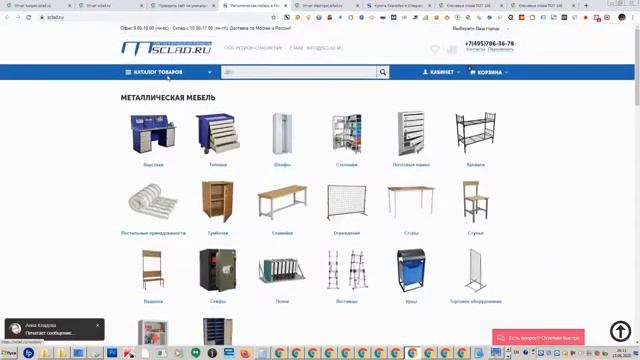Image resolution: width=640 pixels, height=360 pixels.
Task: Click the Шкафы category link
Action: (x=282, y=165)
